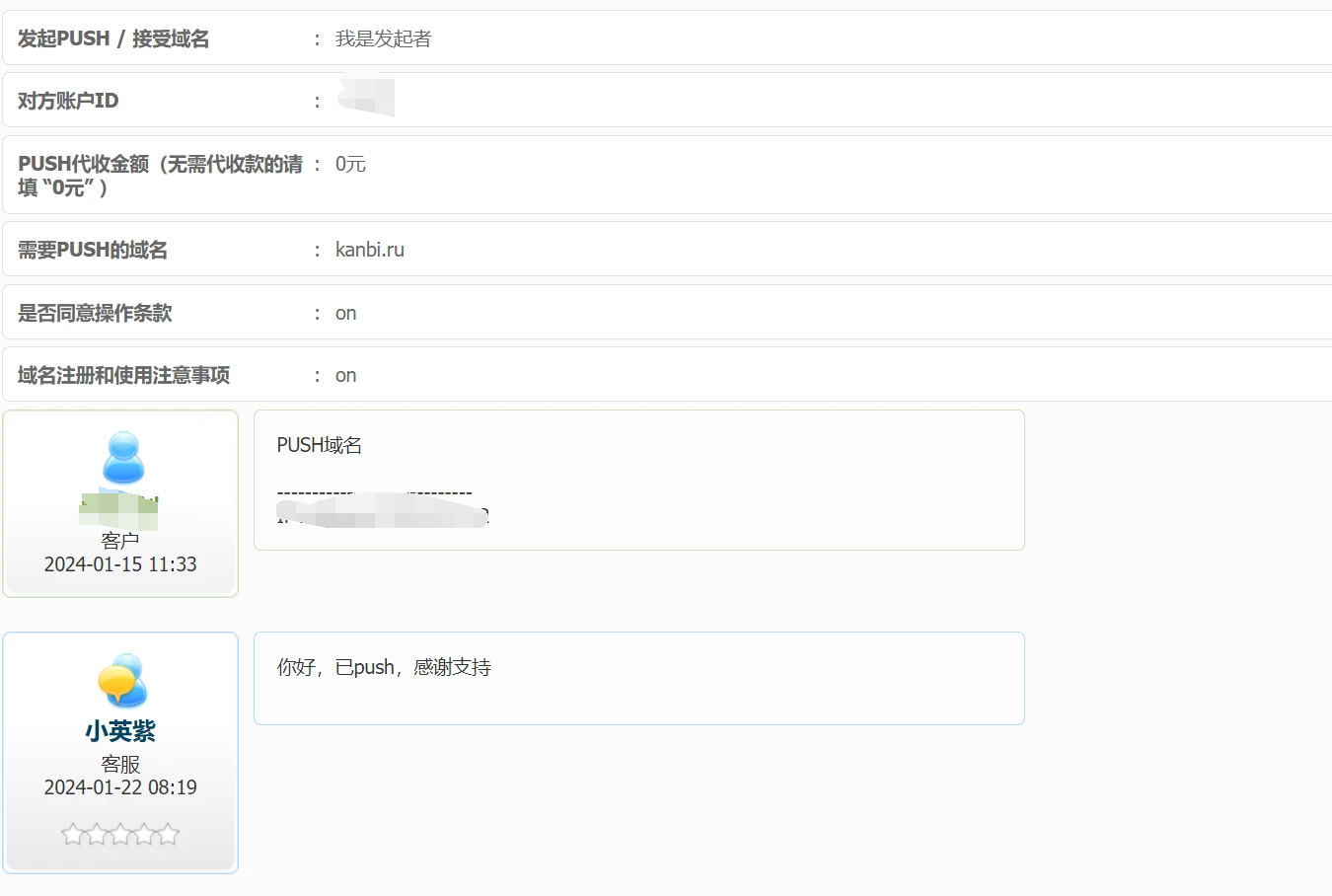Click the 需要PUSH的域名 label

93,250
